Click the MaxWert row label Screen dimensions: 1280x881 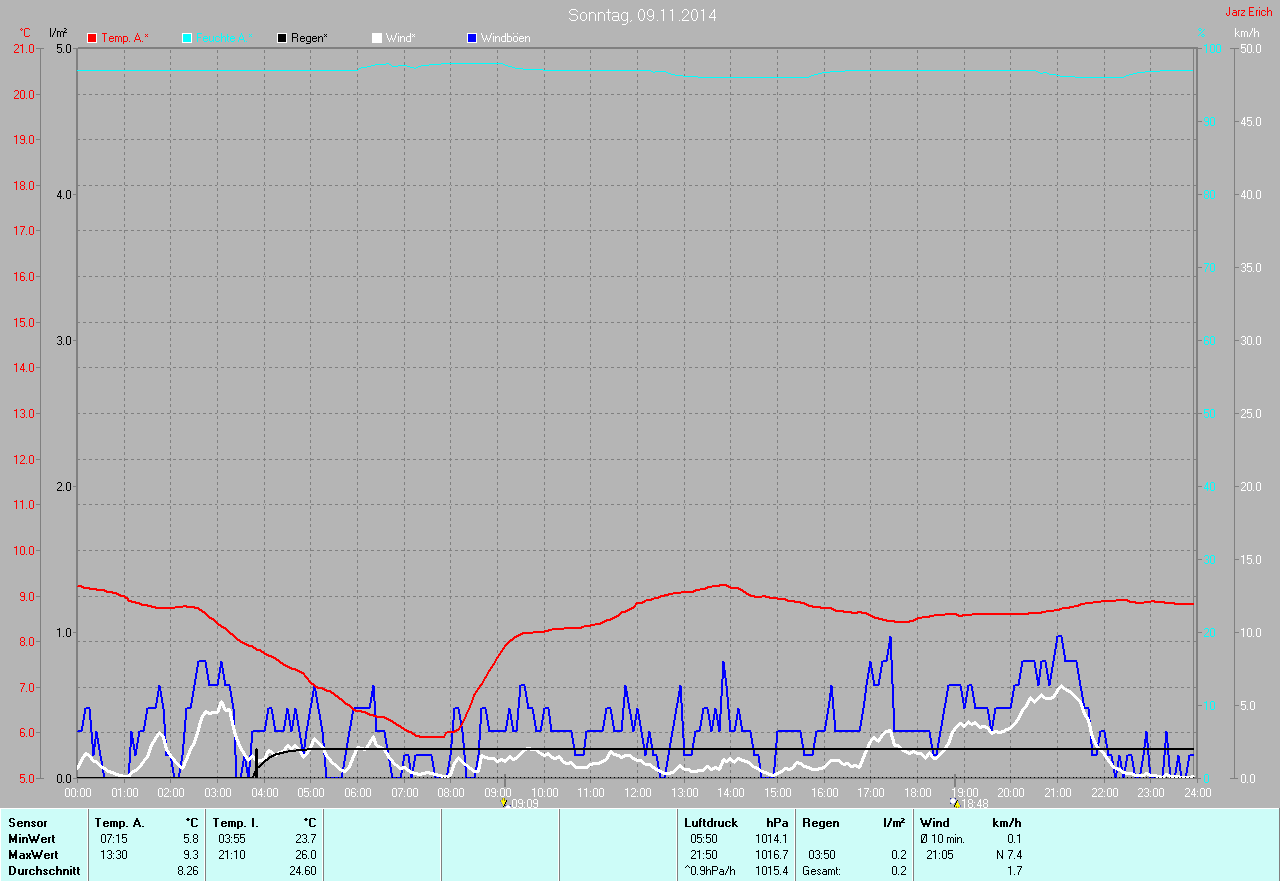pos(33,855)
